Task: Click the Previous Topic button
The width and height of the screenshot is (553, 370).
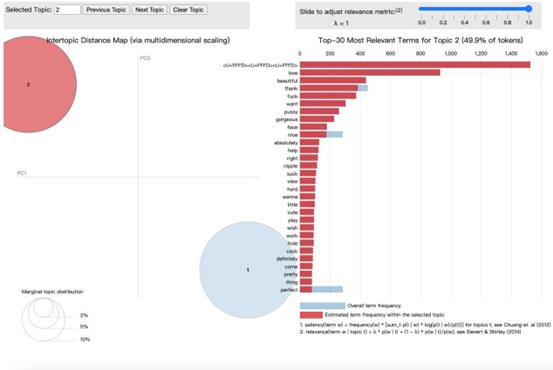Action: pos(106,10)
